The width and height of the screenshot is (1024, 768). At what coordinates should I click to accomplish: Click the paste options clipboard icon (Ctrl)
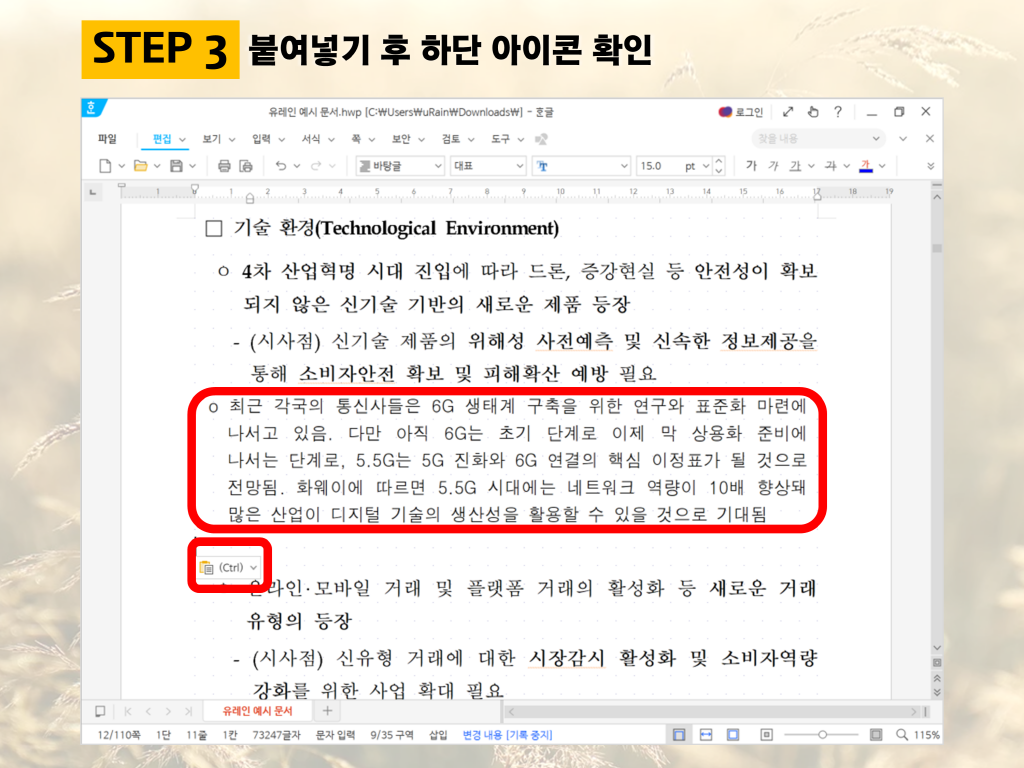tap(206, 568)
